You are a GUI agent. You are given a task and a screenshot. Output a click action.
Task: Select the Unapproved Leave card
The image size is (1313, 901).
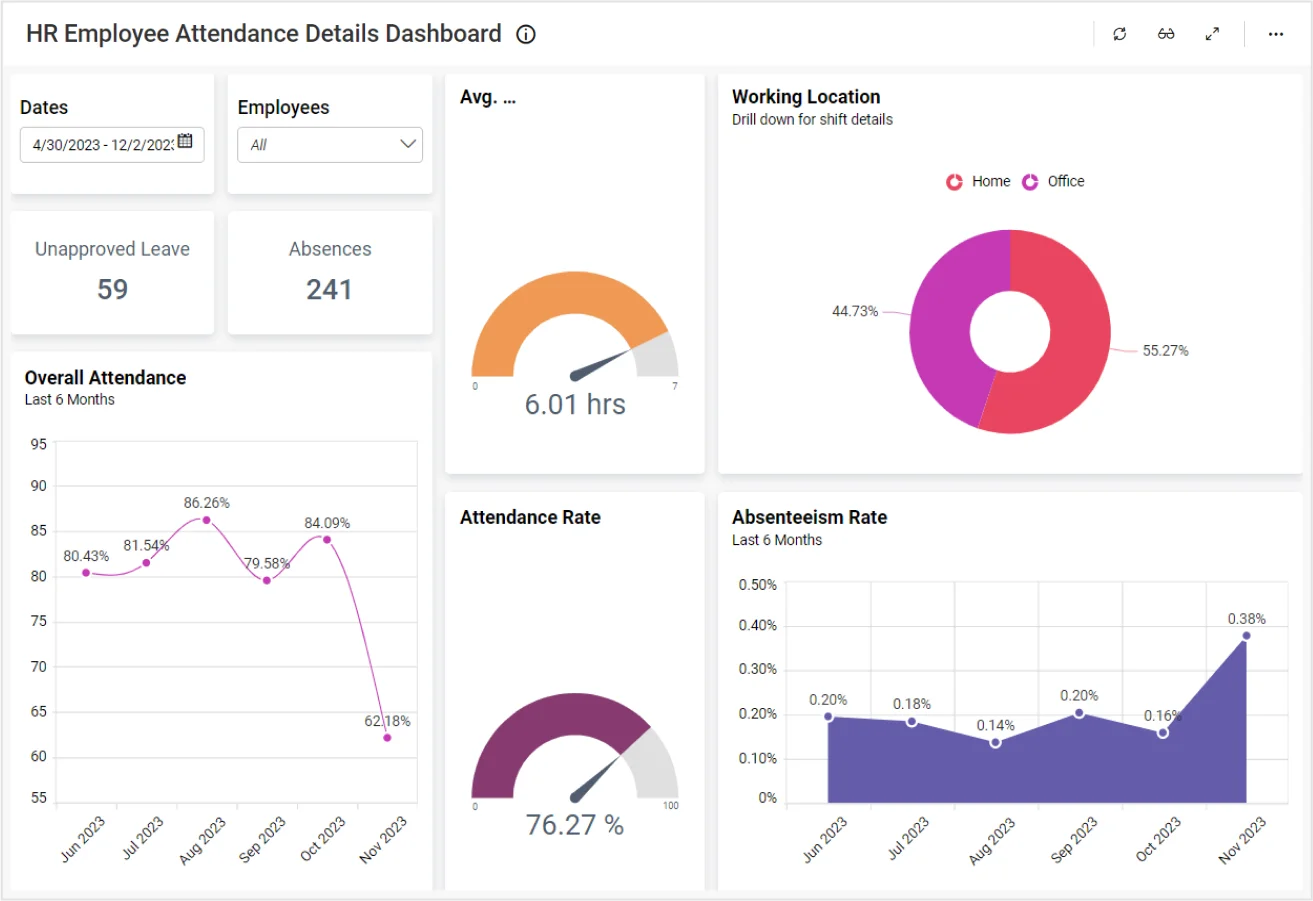click(112, 272)
